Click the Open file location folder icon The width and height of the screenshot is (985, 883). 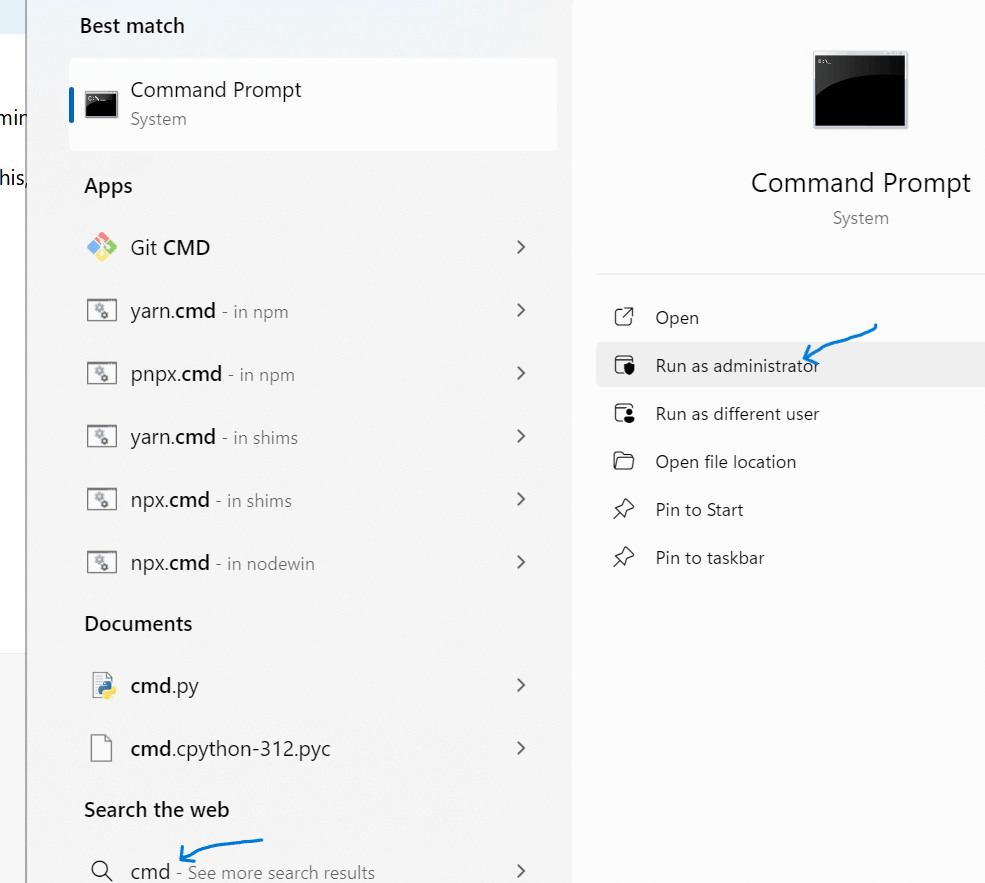pos(624,461)
